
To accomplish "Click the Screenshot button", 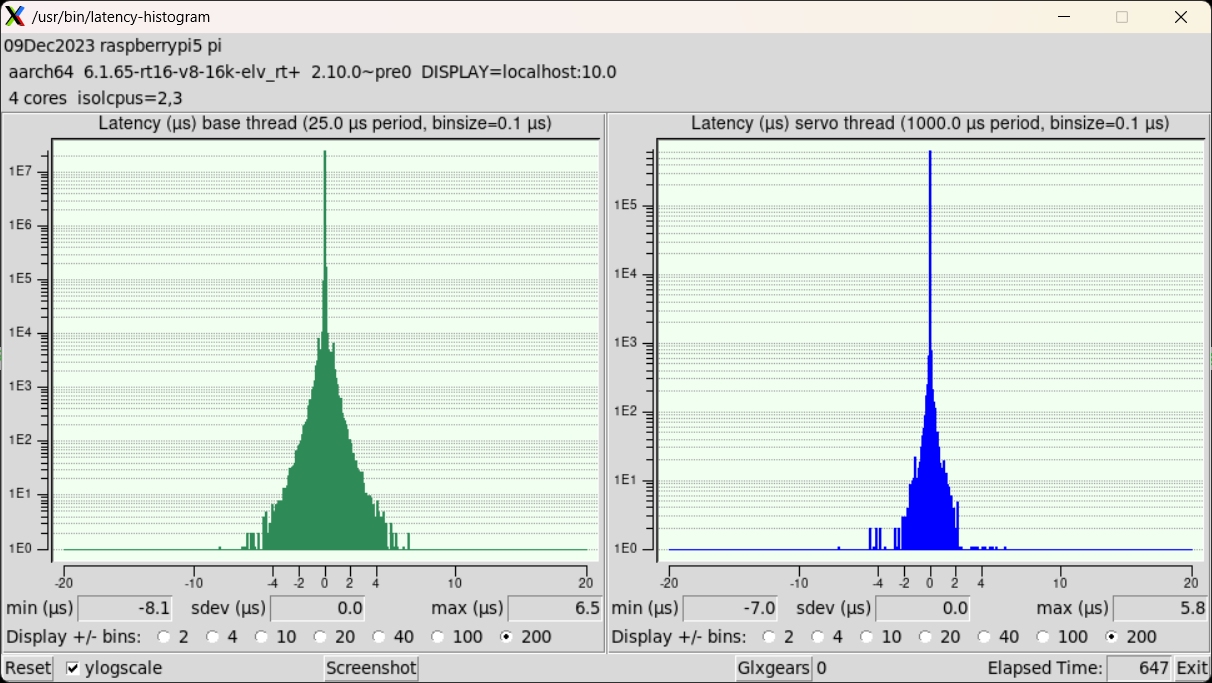I will [371, 668].
